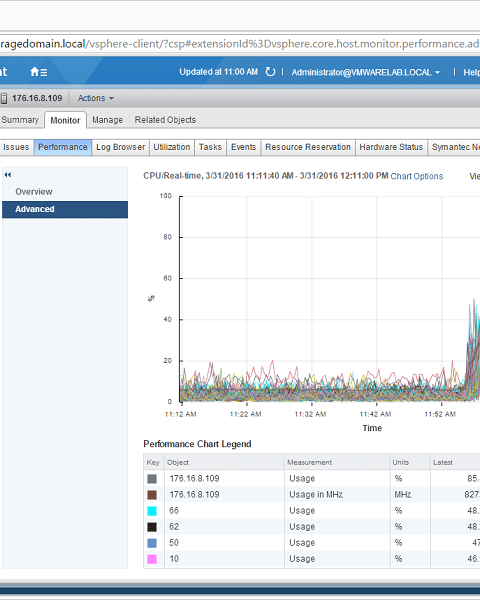Open the Administrator@VMWARELAB.LOCAL user dropdown

click(366, 72)
